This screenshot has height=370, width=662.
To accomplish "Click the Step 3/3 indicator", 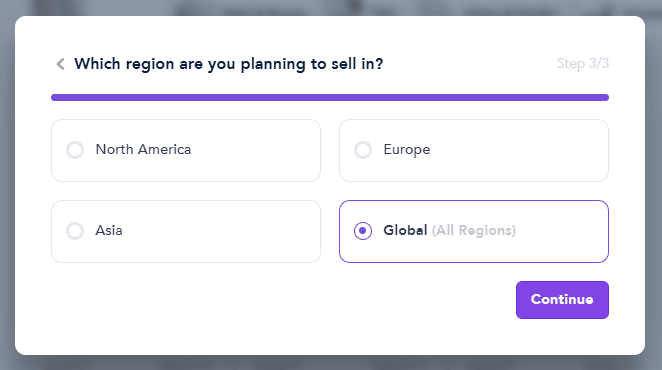I will (583, 63).
